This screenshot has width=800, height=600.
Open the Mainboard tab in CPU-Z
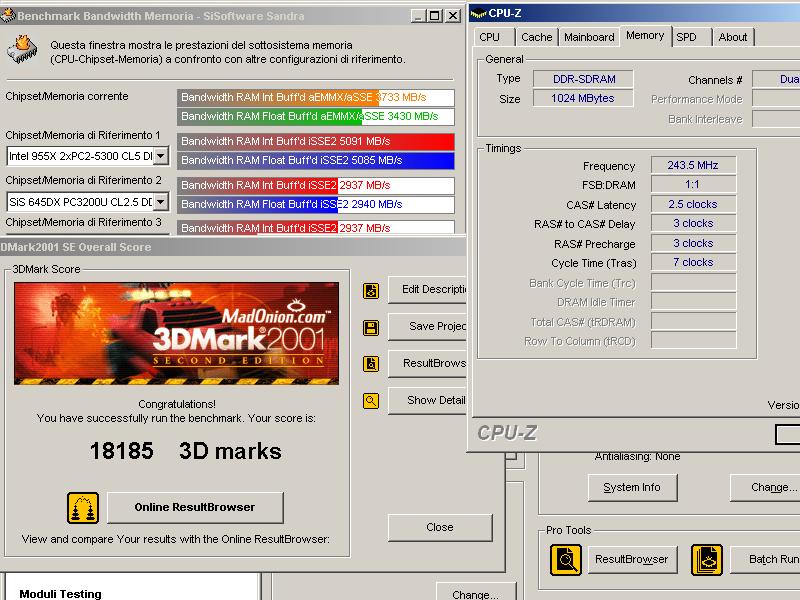point(589,37)
